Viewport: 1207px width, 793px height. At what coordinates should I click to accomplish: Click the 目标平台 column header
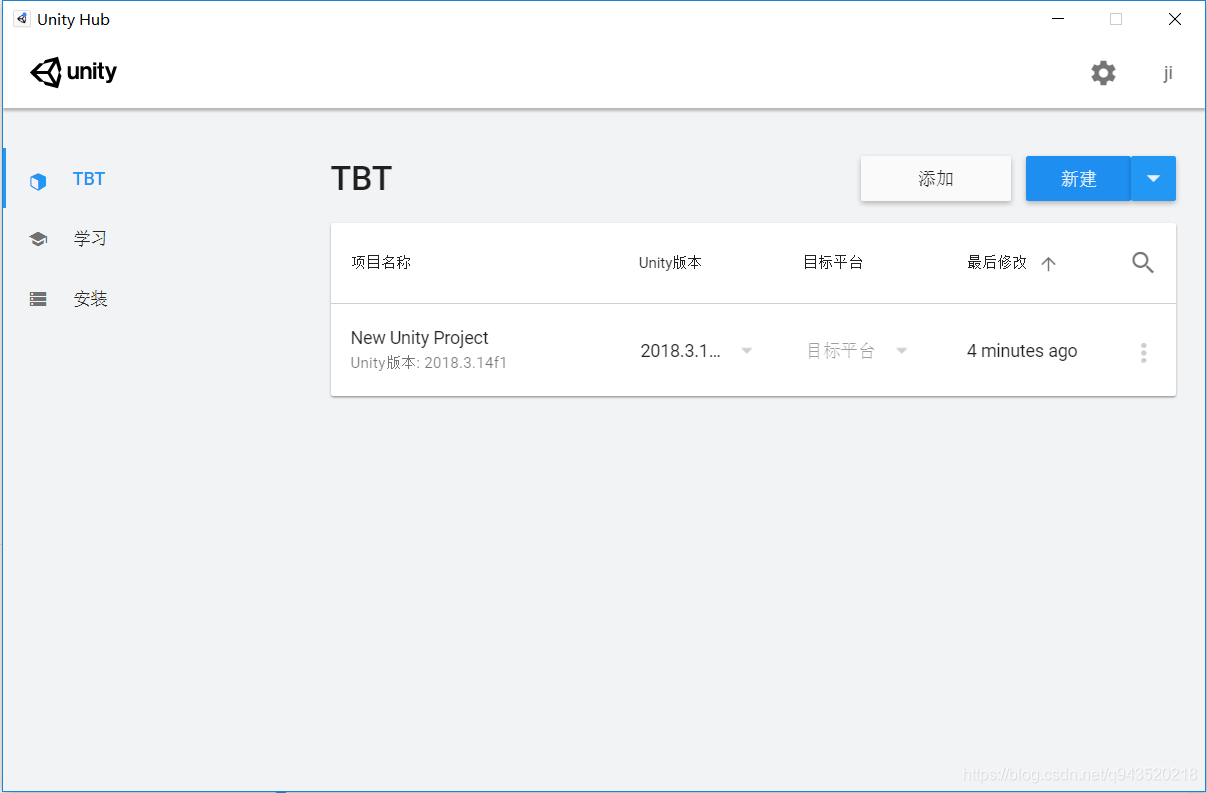pyautogui.click(x=833, y=263)
